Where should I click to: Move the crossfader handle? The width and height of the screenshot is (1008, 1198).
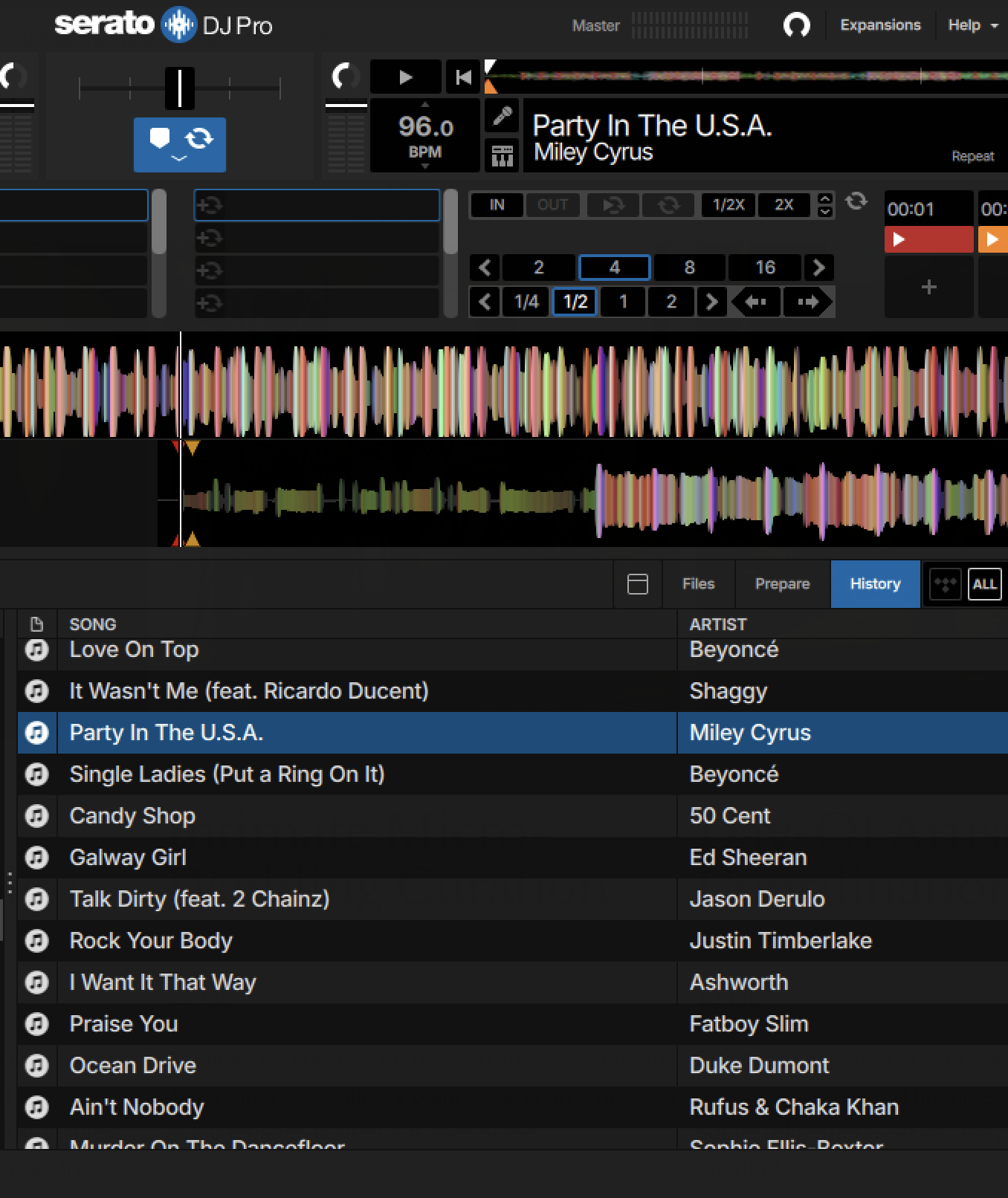pyautogui.click(x=179, y=88)
